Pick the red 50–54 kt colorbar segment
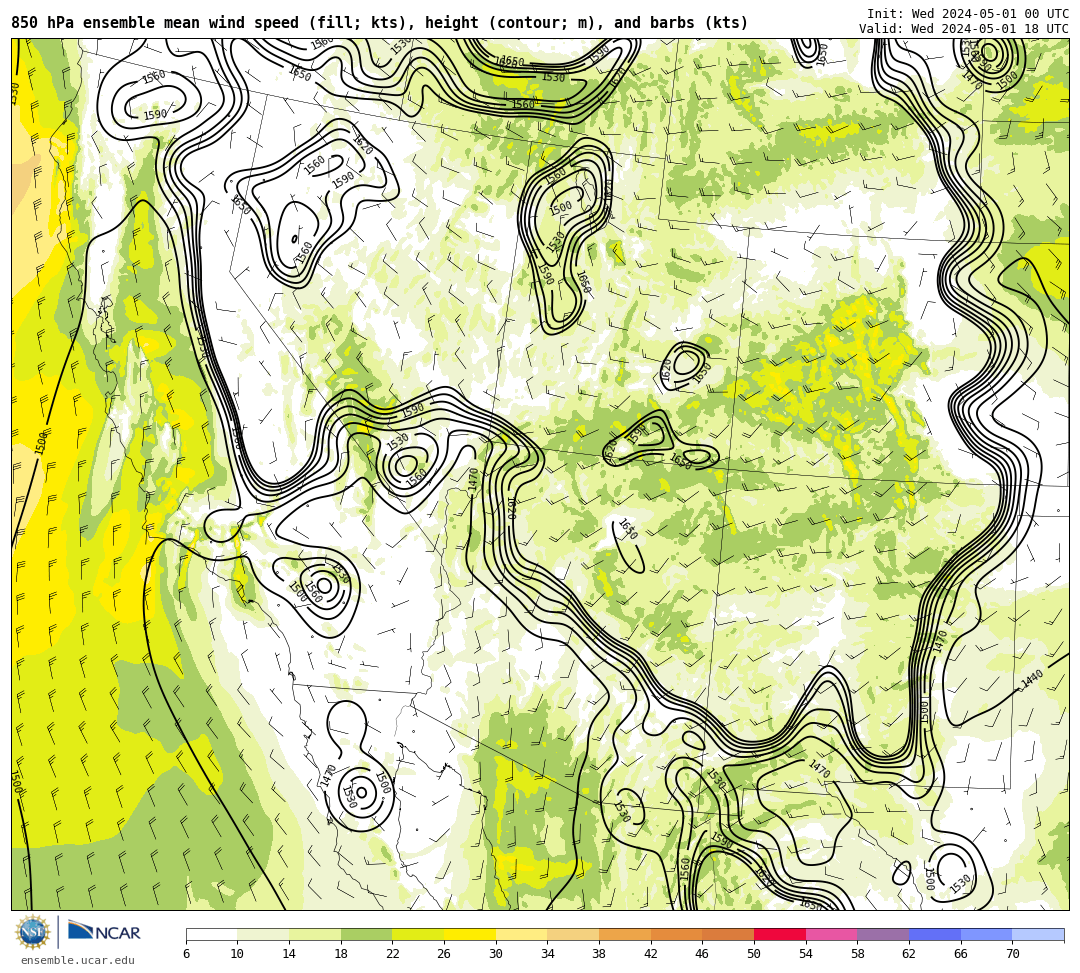This screenshot has height=973, width=1080. point(780,934)
